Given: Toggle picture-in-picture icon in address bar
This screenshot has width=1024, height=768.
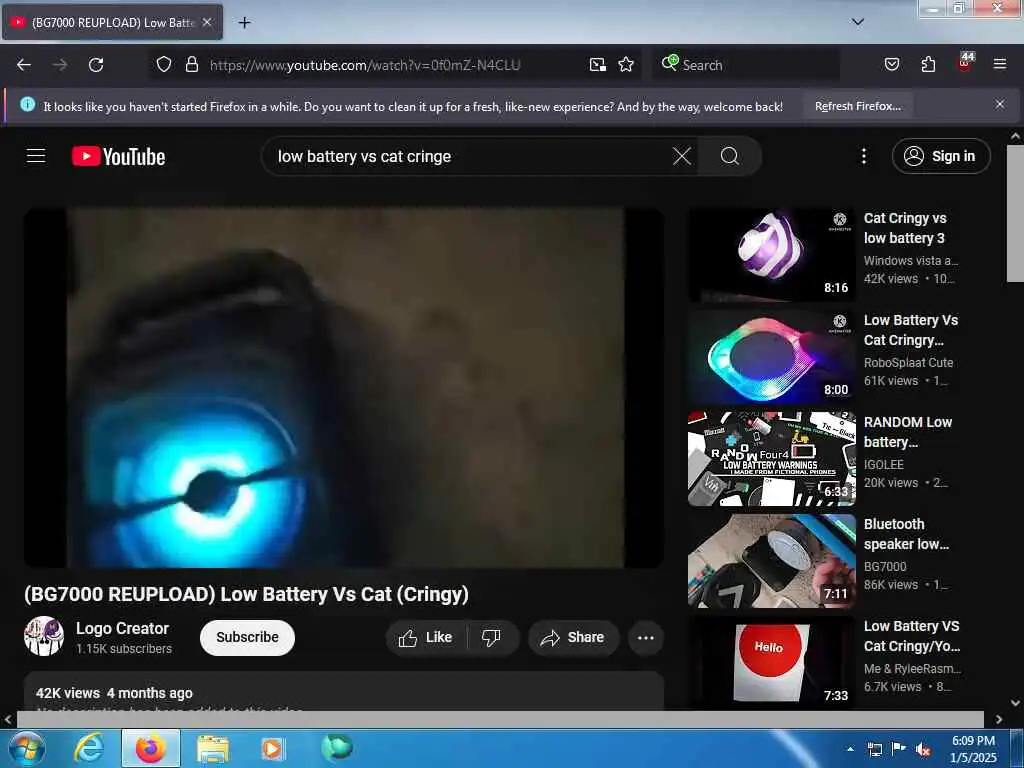Looking at the screenshot, I should point(598,65).
